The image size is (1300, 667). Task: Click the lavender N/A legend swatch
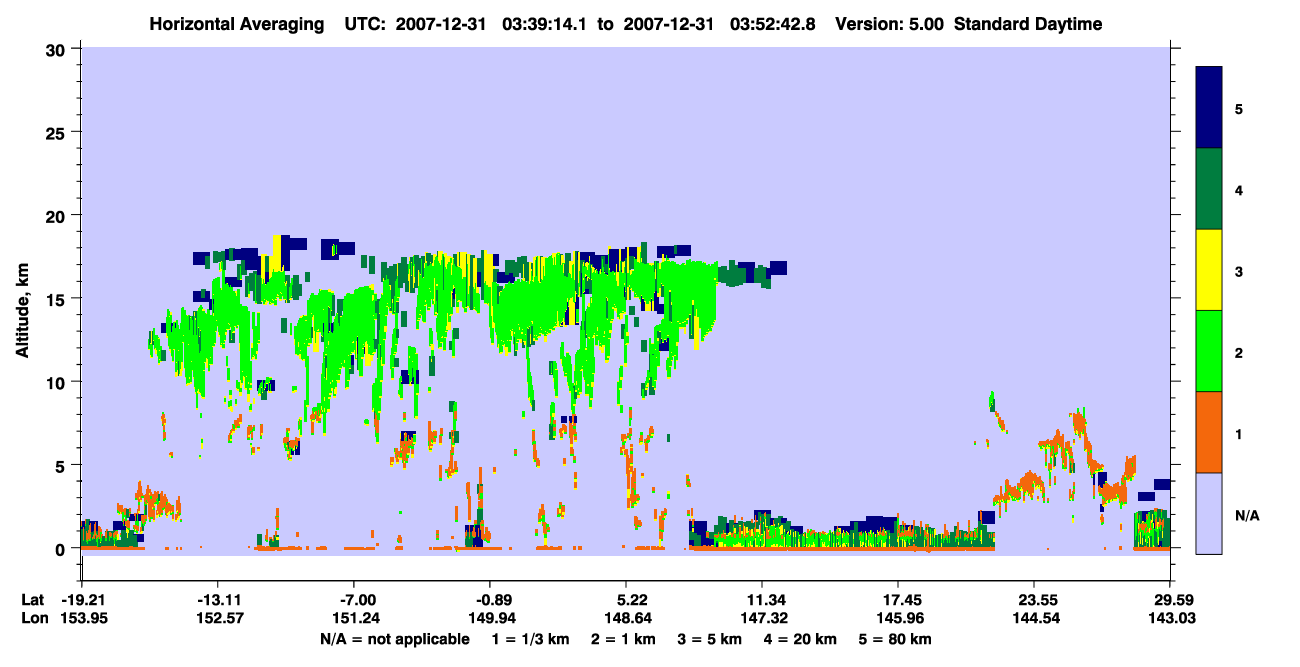coord(1209,513)
